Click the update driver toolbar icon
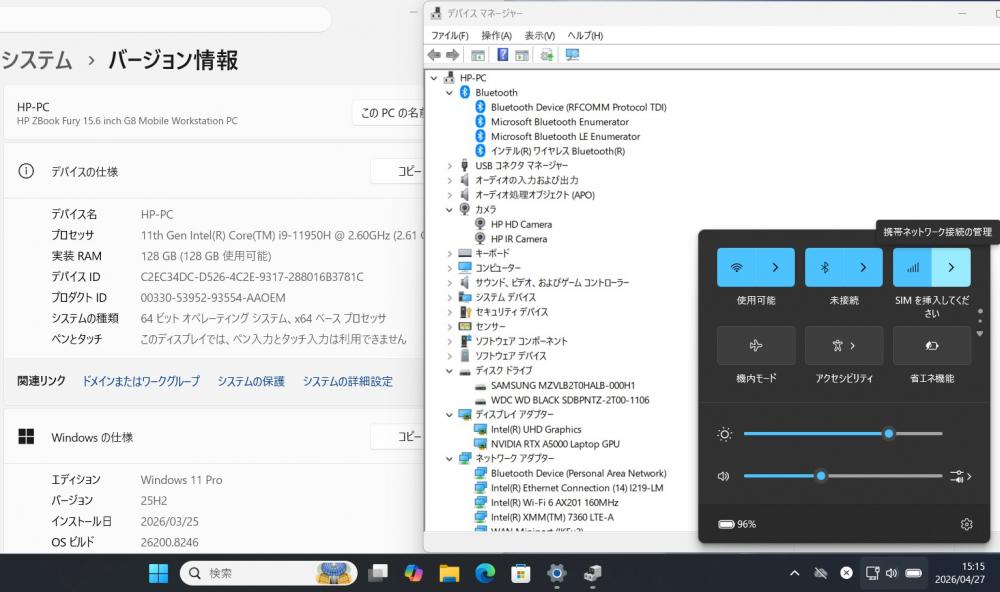Viewport: 1000px width, 592px height. click(547, 56)
